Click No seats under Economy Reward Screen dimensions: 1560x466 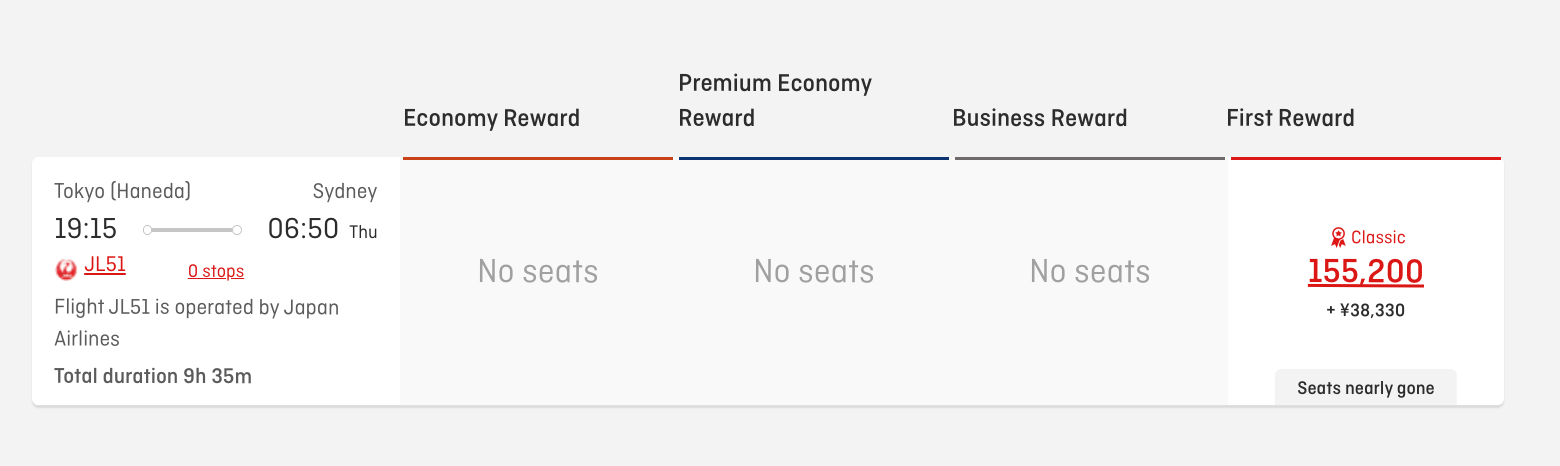538,271
